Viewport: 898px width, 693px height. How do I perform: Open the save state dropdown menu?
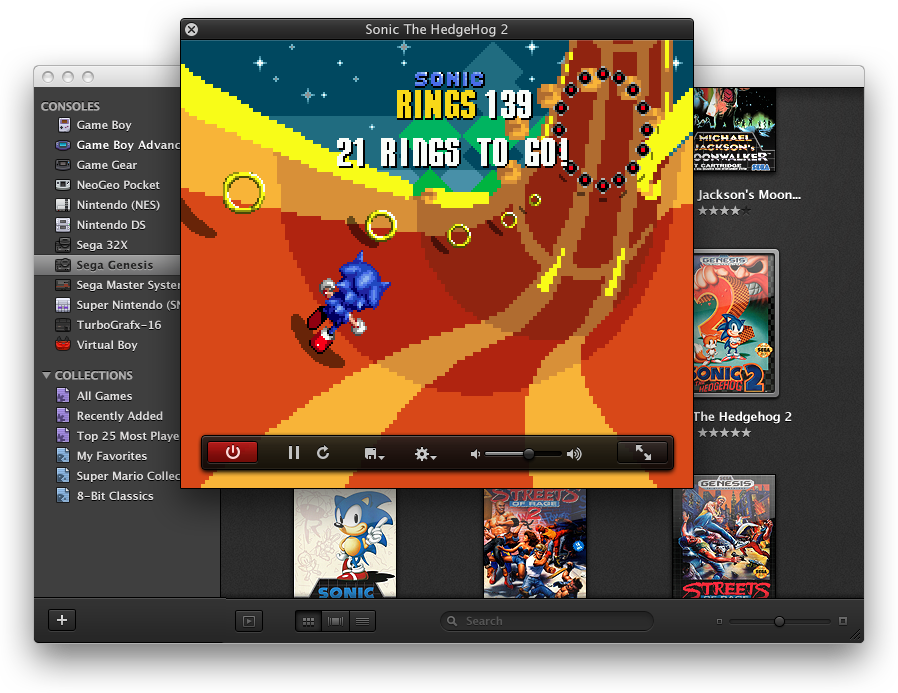tap(375, 454)
